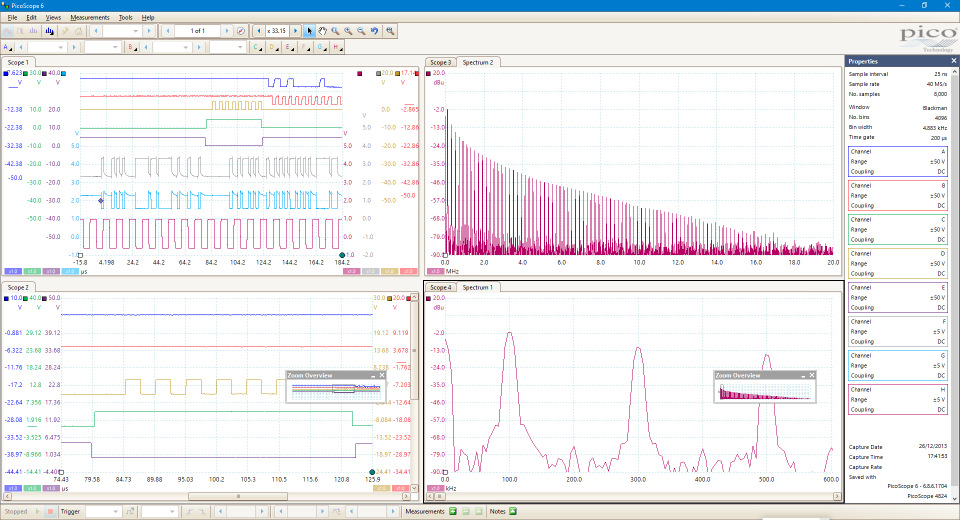Image resolution: width=960 pixels, height=520 pixels.
Task: Increase the x 33.15 zoom factor
Action: 296,31
